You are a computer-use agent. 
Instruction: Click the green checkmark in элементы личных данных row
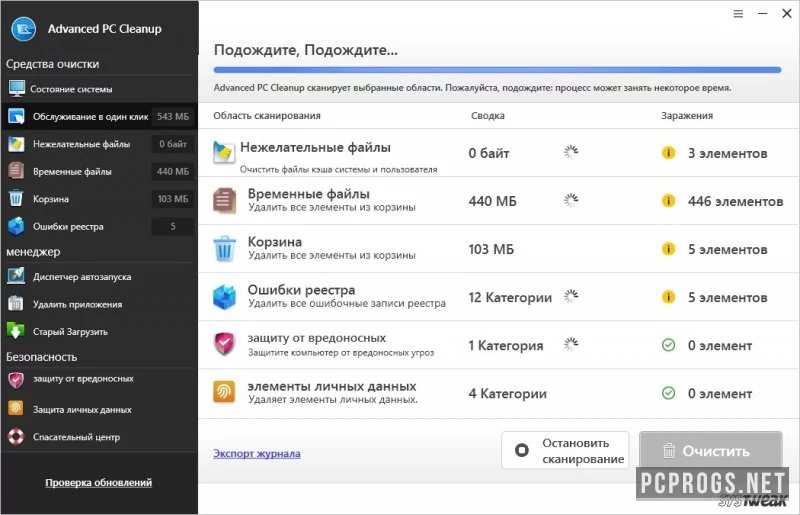click(x=668, y=393)
